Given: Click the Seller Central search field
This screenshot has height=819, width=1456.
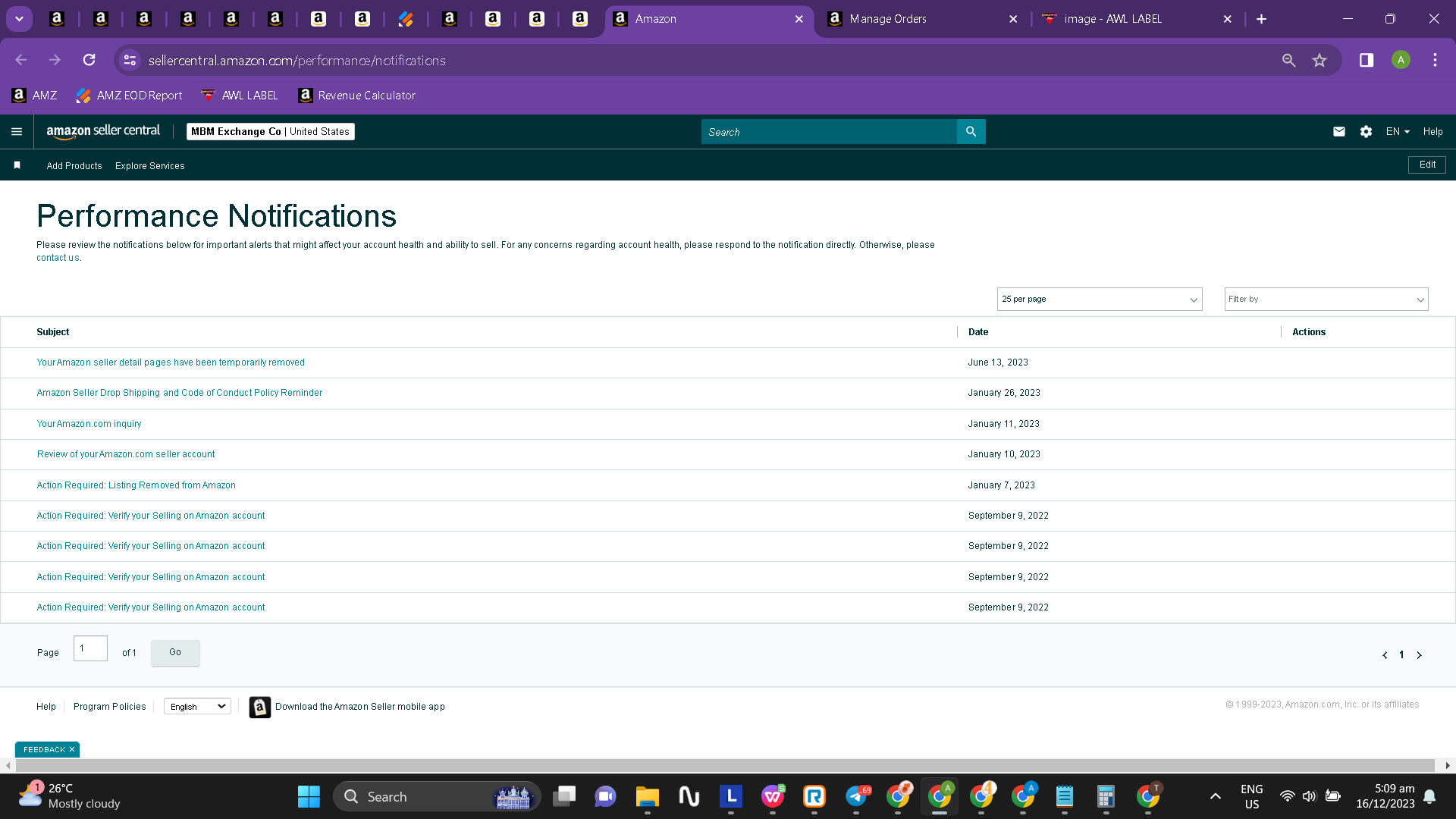Looking at the screenshot, I should 829,132.
